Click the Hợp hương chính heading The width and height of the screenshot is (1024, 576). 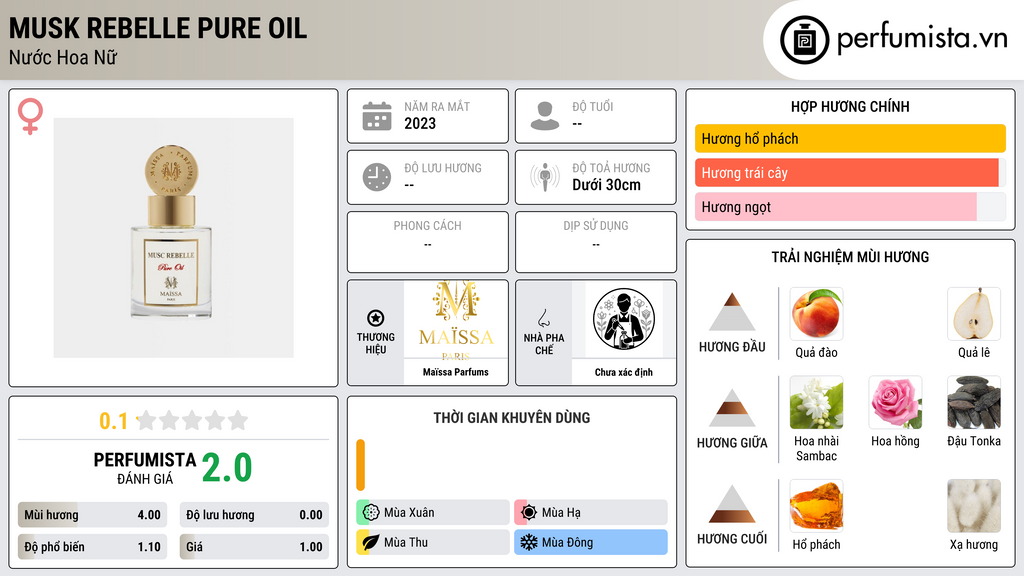click(850, 106)
